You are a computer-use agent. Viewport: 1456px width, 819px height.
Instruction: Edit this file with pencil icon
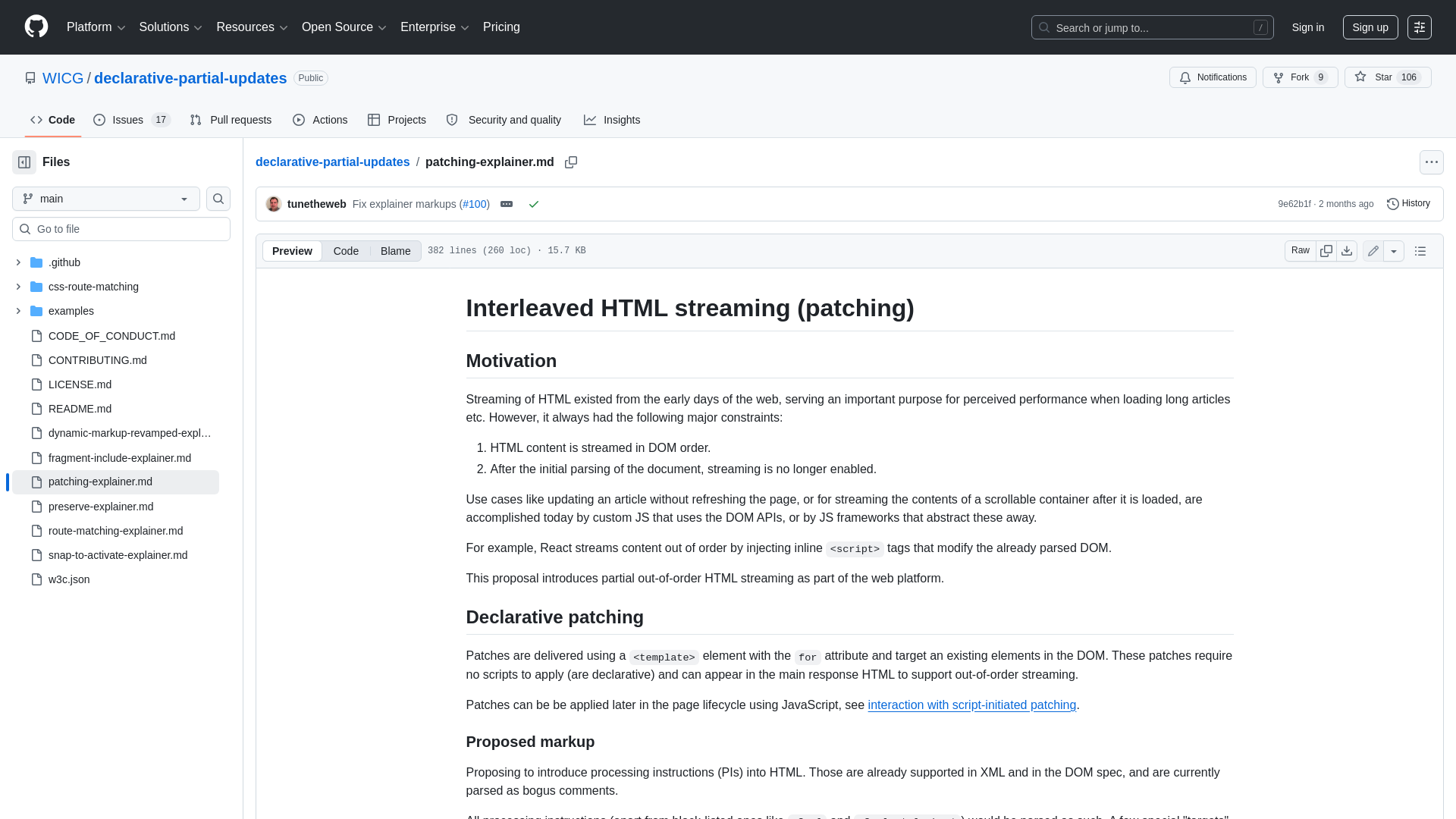point(1373,251)
